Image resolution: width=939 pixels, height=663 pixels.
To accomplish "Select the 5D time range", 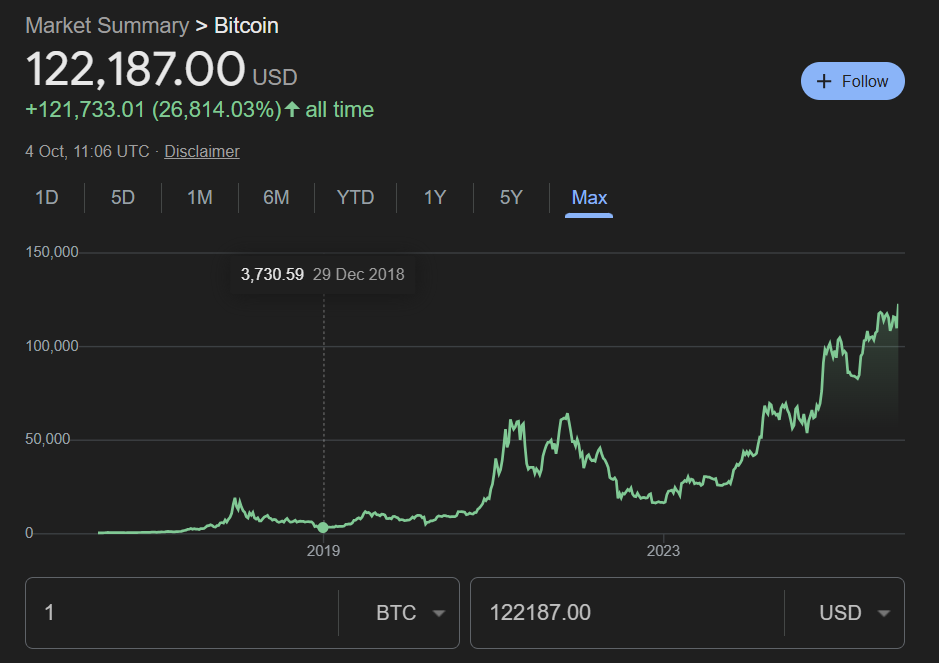I will 122,198.
